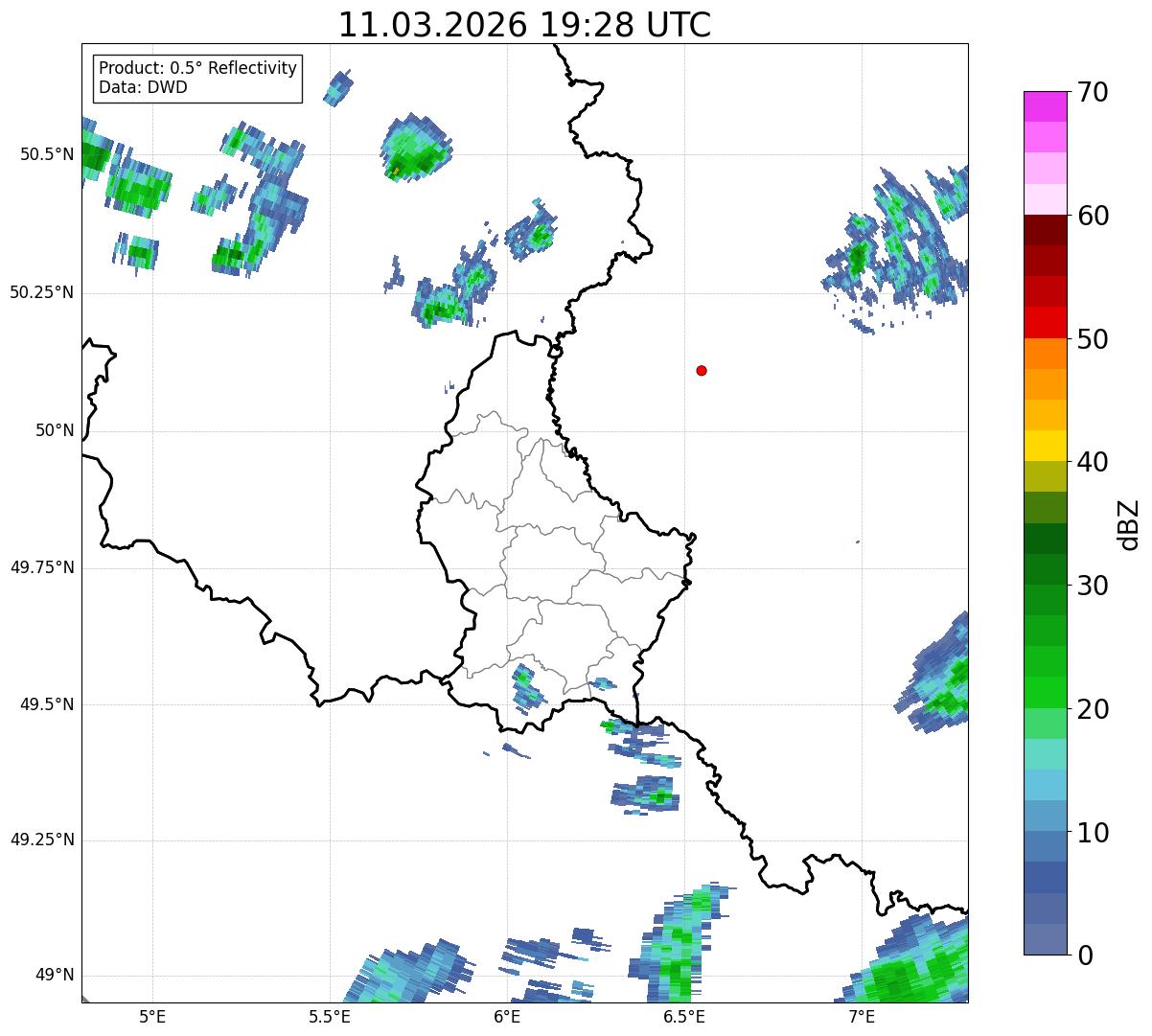
Task: Pick the bright red colorbar swatch just above 50
Action: [1044, 323]
